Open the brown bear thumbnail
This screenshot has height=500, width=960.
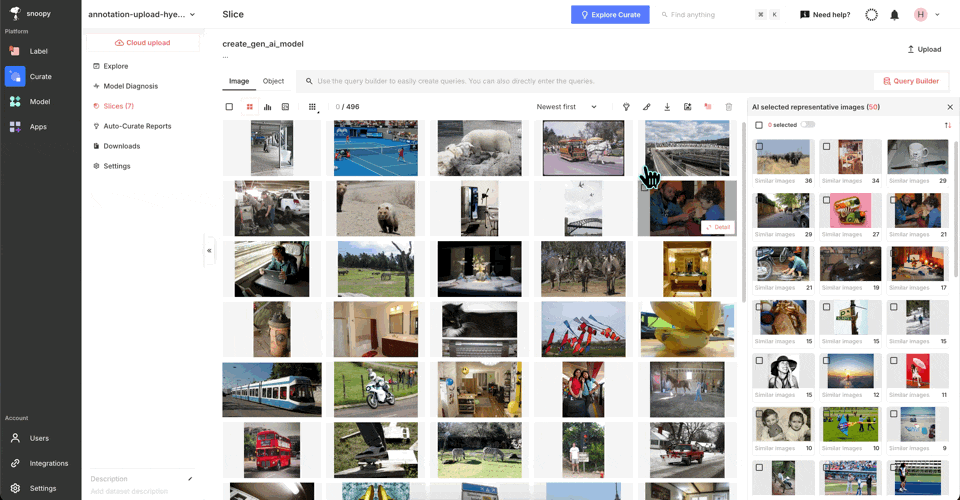pyautogui.click(x=376, y=208)
